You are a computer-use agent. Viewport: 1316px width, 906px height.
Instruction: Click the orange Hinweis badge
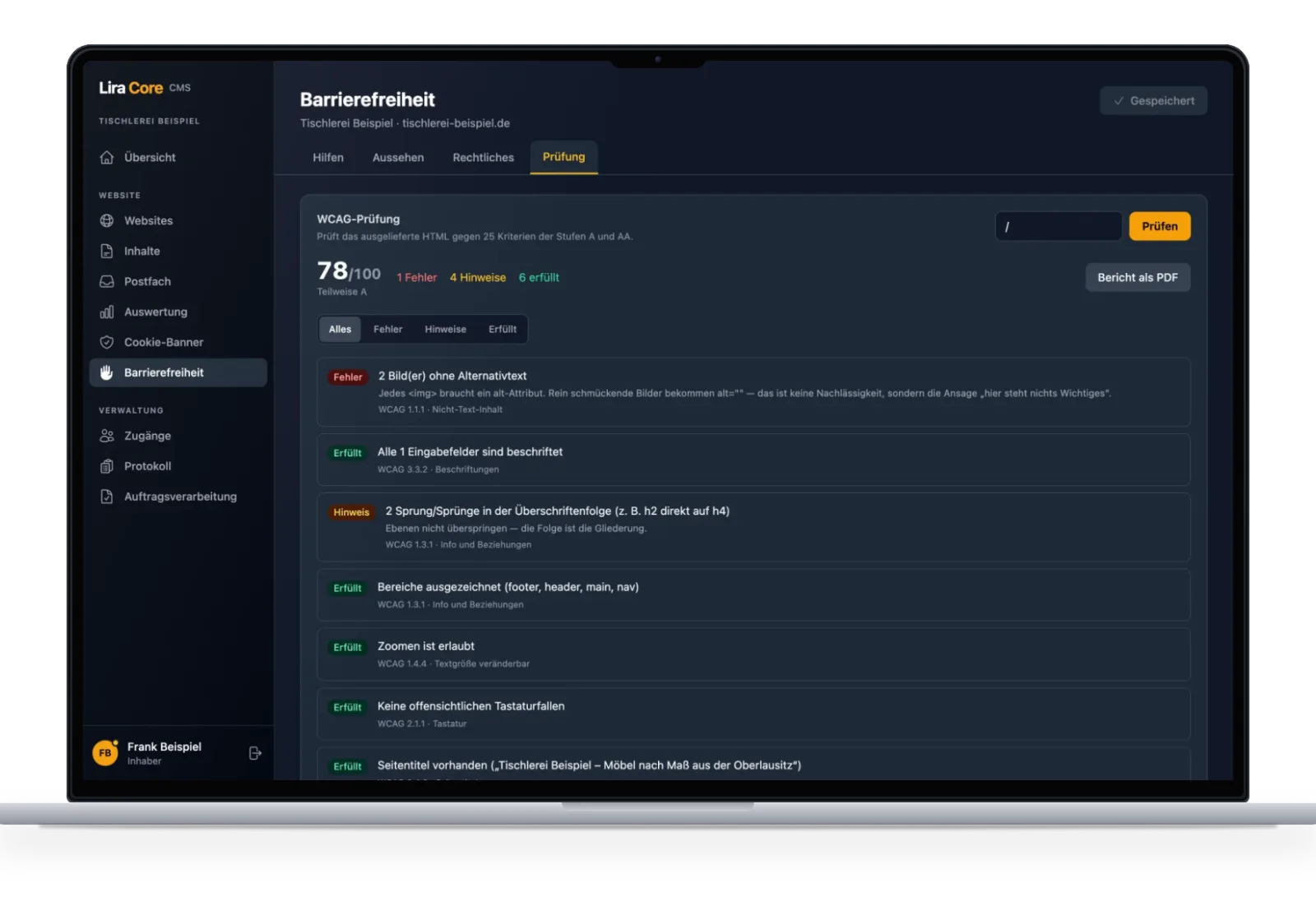(351, 512)
